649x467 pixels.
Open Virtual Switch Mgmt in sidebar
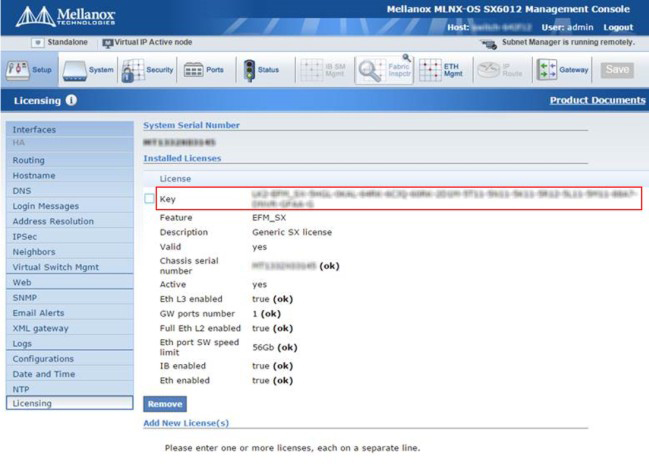click(70, 267)
